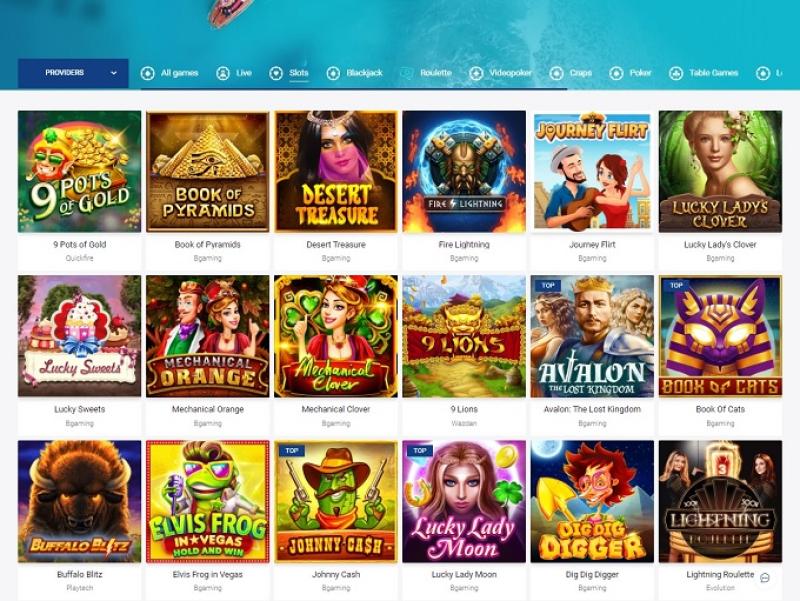This screenshot has height=601, width=800.
Task: Click the Poker category icon
Action: (616, 73)
